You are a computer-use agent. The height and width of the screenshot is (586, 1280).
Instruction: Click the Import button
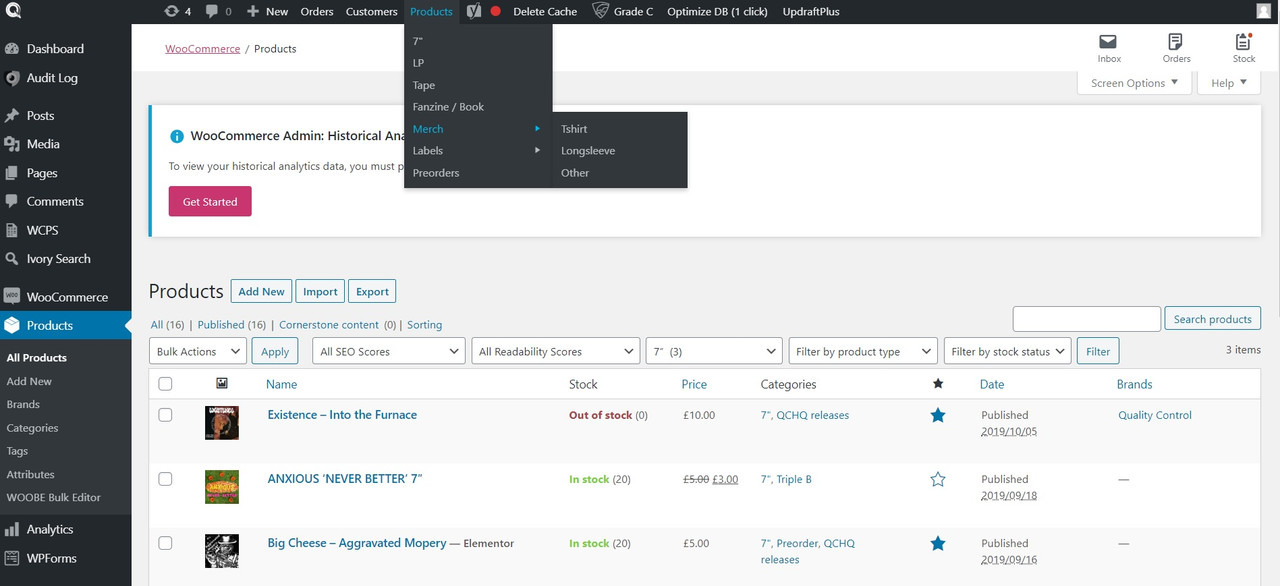click(x=320, y=291)
